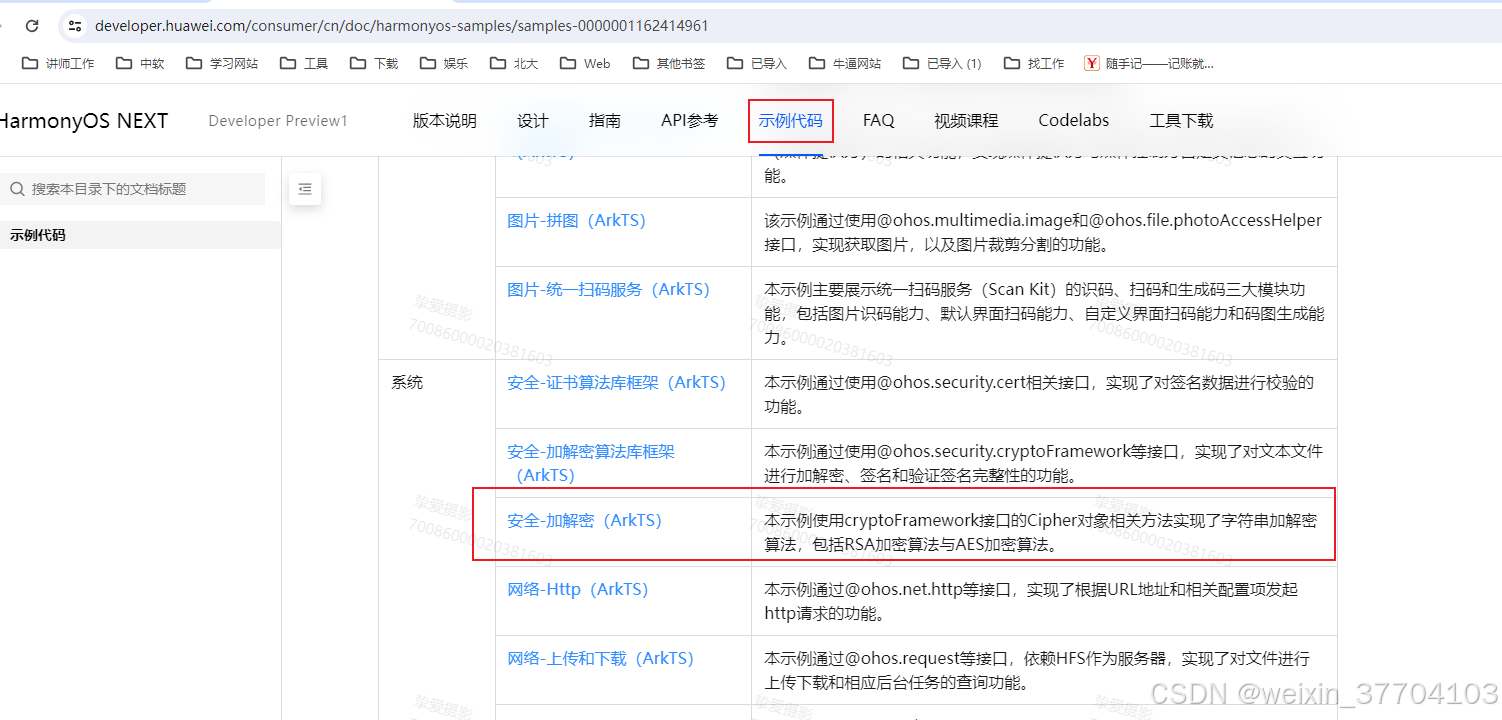
Task: Click the @ohos.security.cert description text
Action: [1039, 394]
